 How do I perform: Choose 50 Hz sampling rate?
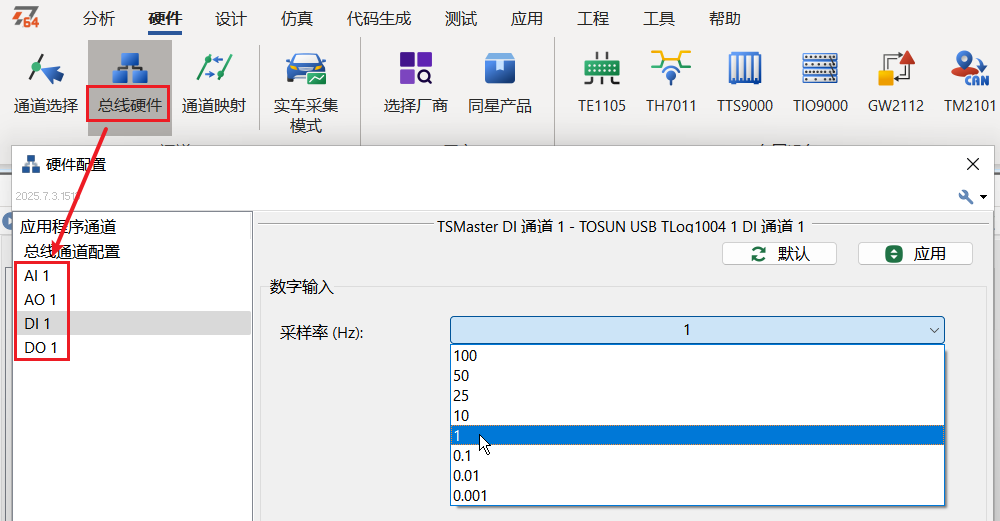tap(697, 376)
